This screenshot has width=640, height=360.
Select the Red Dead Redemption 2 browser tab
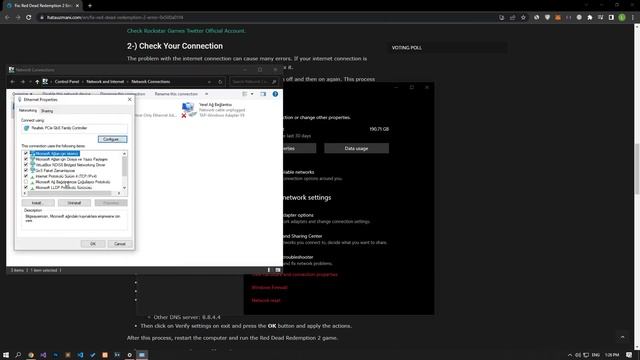pos(43,6)
